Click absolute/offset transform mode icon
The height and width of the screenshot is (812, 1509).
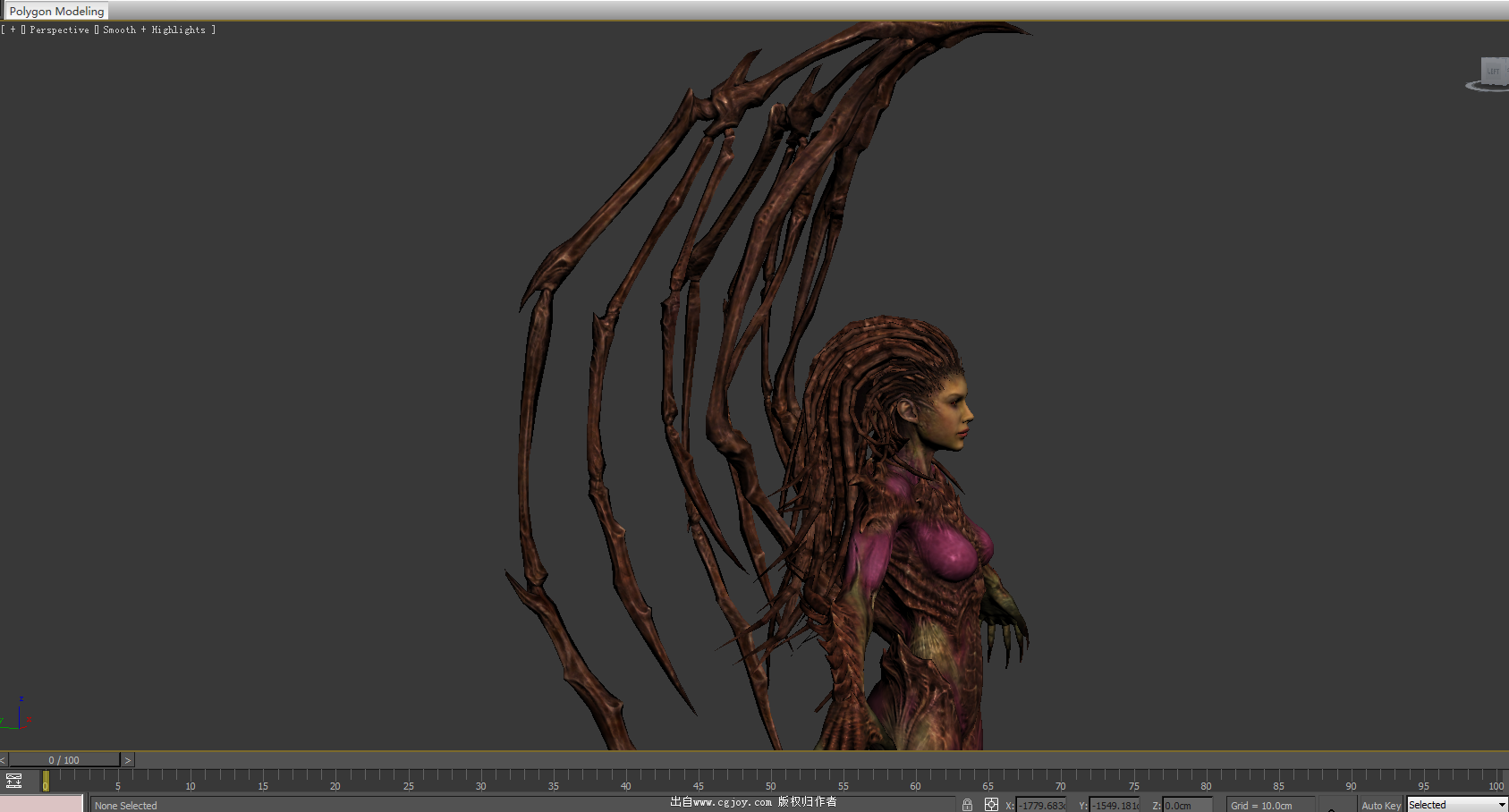[991, 805]
